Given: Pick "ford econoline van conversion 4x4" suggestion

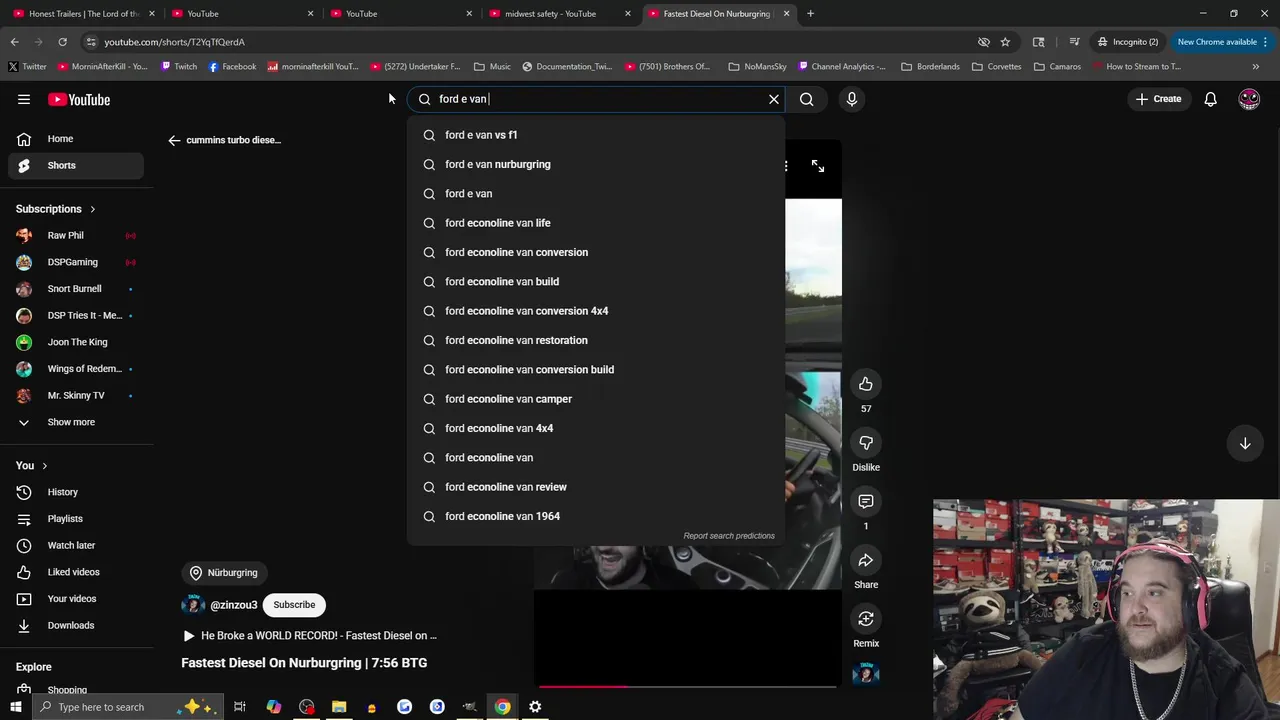Looking at the screenshot, I should click(x=596, y=311).
